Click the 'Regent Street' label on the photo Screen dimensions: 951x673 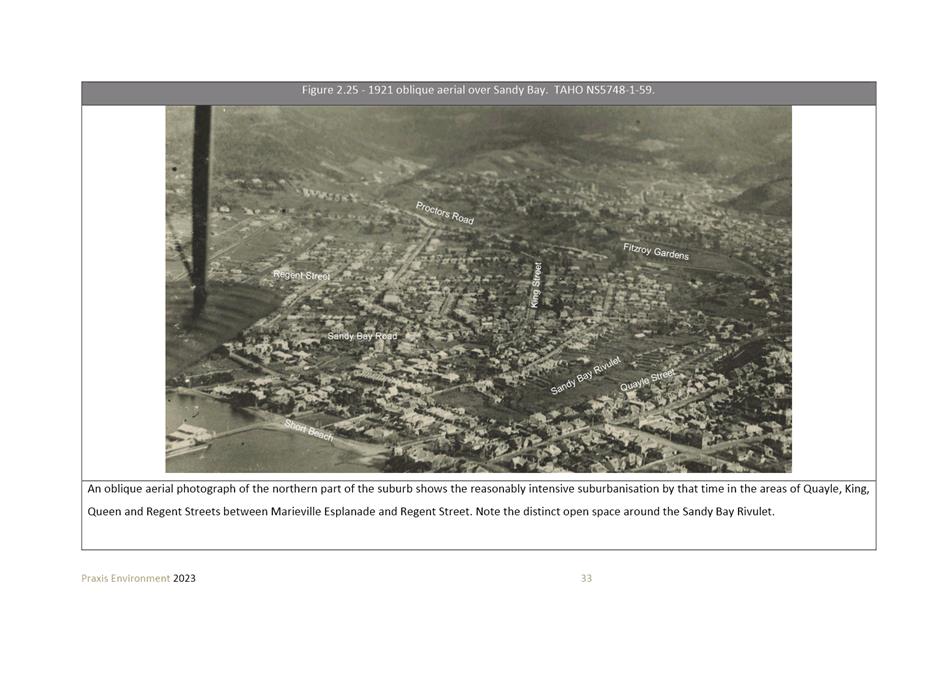pos(301,275)
